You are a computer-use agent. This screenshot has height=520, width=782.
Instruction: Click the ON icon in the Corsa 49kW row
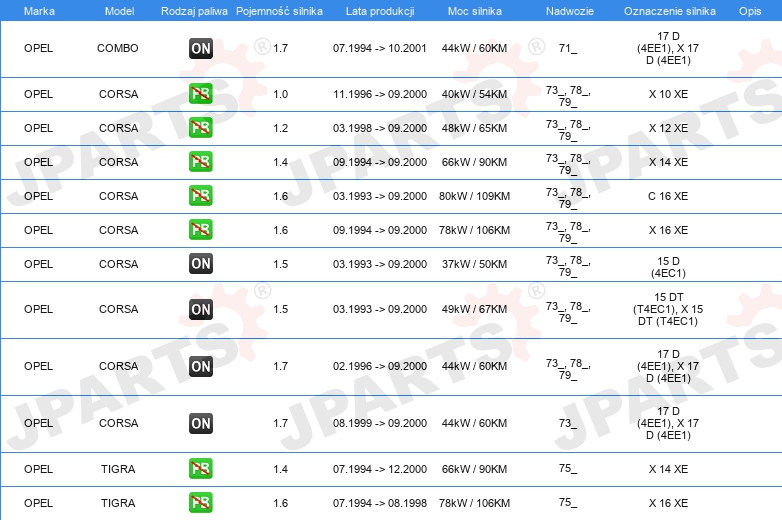click(x=200, y=309)
